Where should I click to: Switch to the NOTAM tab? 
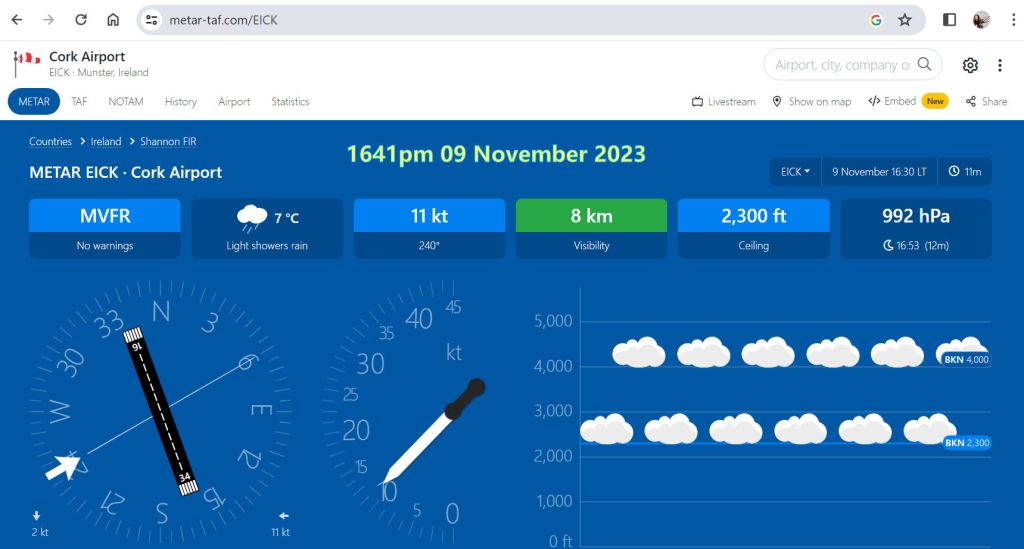tap(126, 102)
